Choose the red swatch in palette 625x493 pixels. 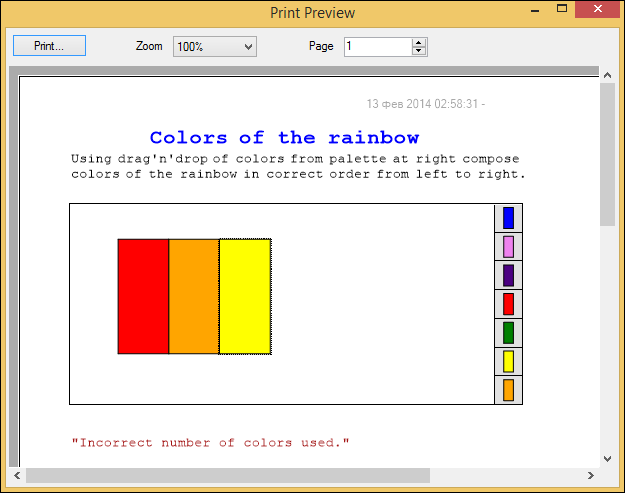[508, 304]
